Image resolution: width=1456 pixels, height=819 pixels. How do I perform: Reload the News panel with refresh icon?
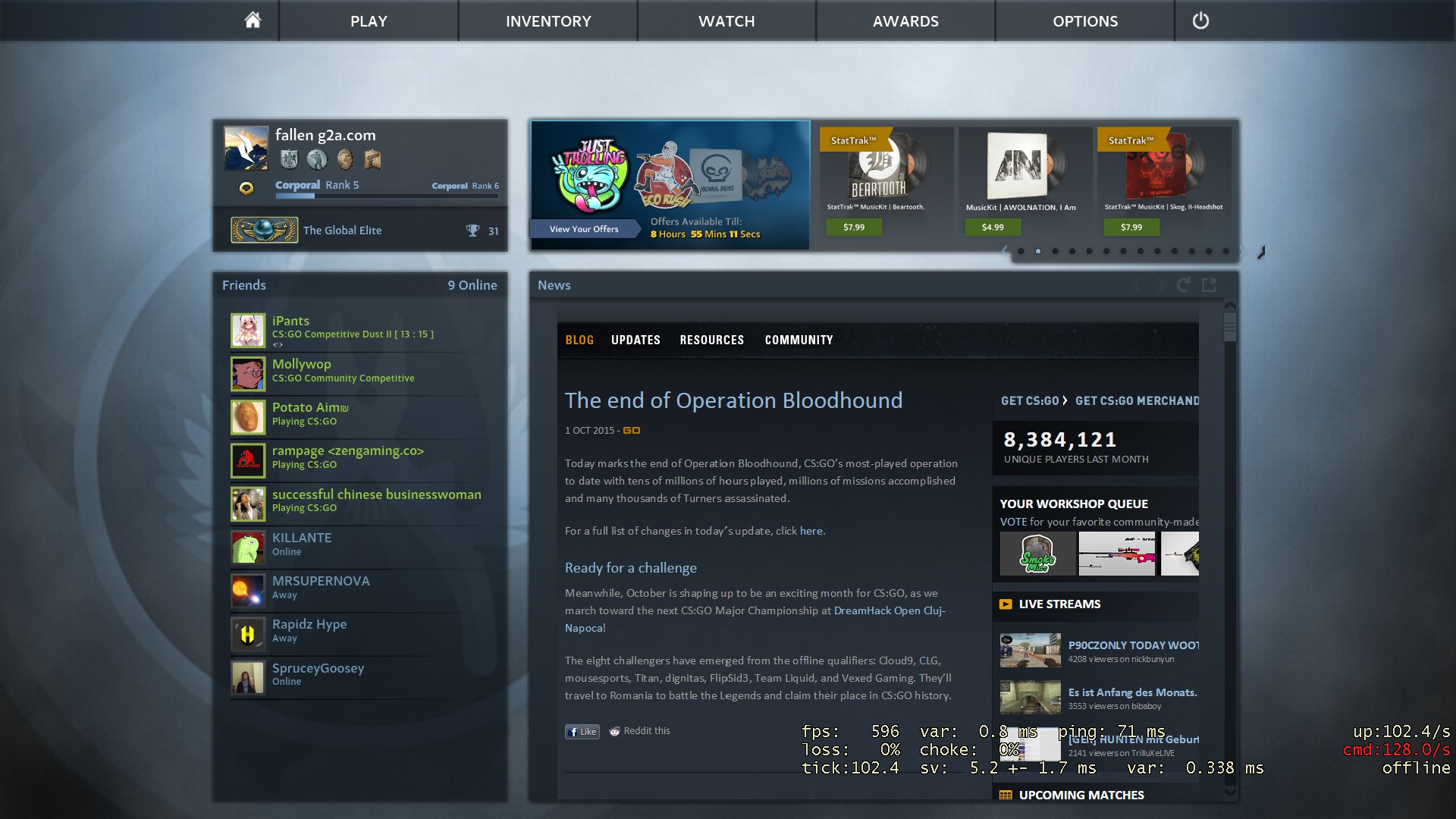point(1183,285)
